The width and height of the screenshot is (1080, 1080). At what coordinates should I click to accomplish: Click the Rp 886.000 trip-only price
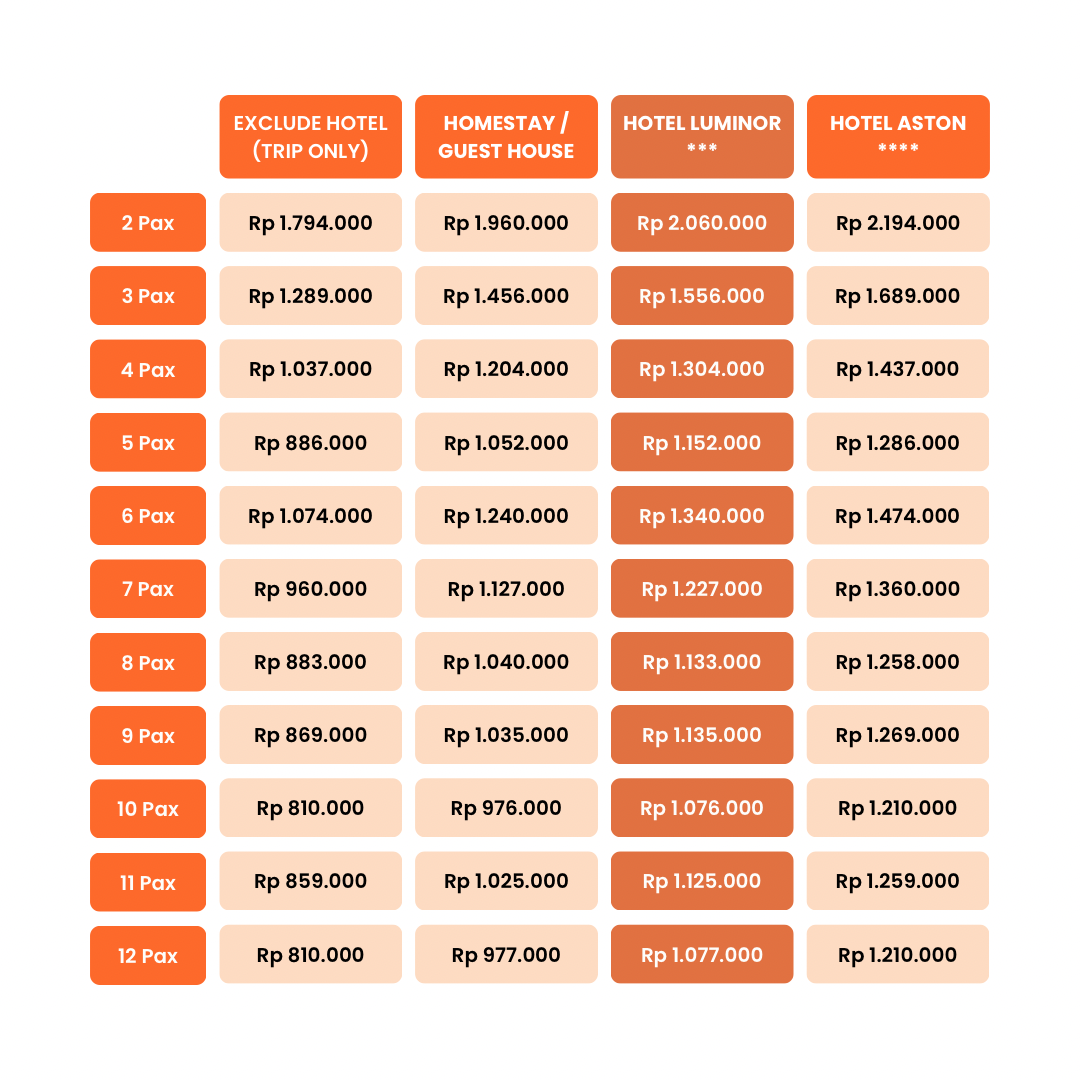tap(311, 442)
